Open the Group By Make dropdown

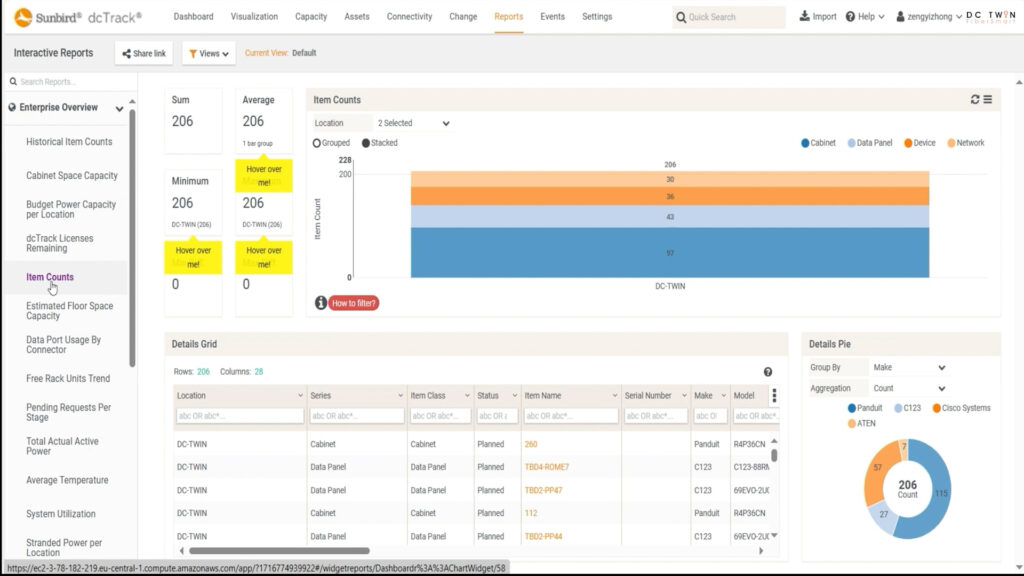(x=908, y=368)
